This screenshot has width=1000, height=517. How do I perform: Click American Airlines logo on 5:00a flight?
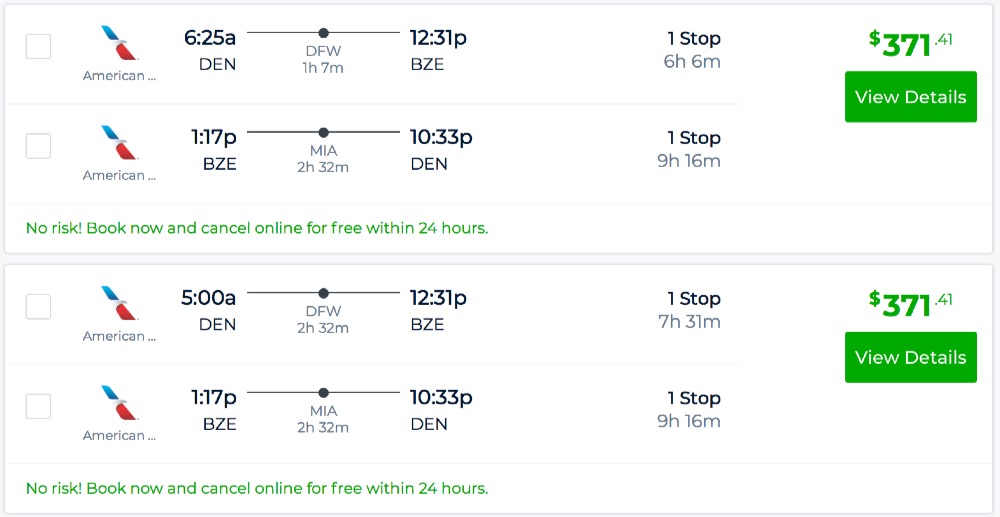tap(119, 304)
